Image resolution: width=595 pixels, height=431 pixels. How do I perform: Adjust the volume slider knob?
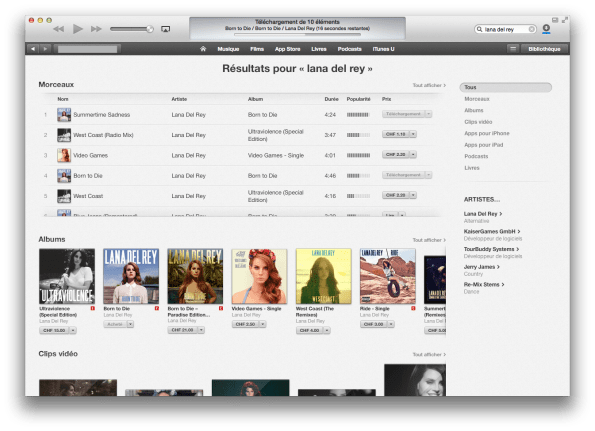pos(150,29)
